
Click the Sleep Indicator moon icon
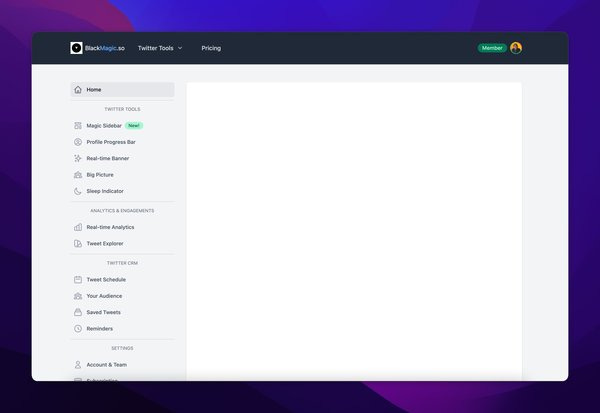78,191
